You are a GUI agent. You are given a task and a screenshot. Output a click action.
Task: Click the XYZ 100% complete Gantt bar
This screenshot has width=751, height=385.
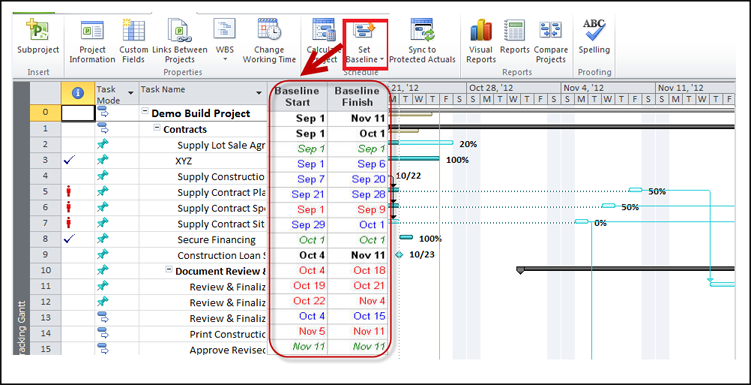pyautogui.click(x=414, y=159)
